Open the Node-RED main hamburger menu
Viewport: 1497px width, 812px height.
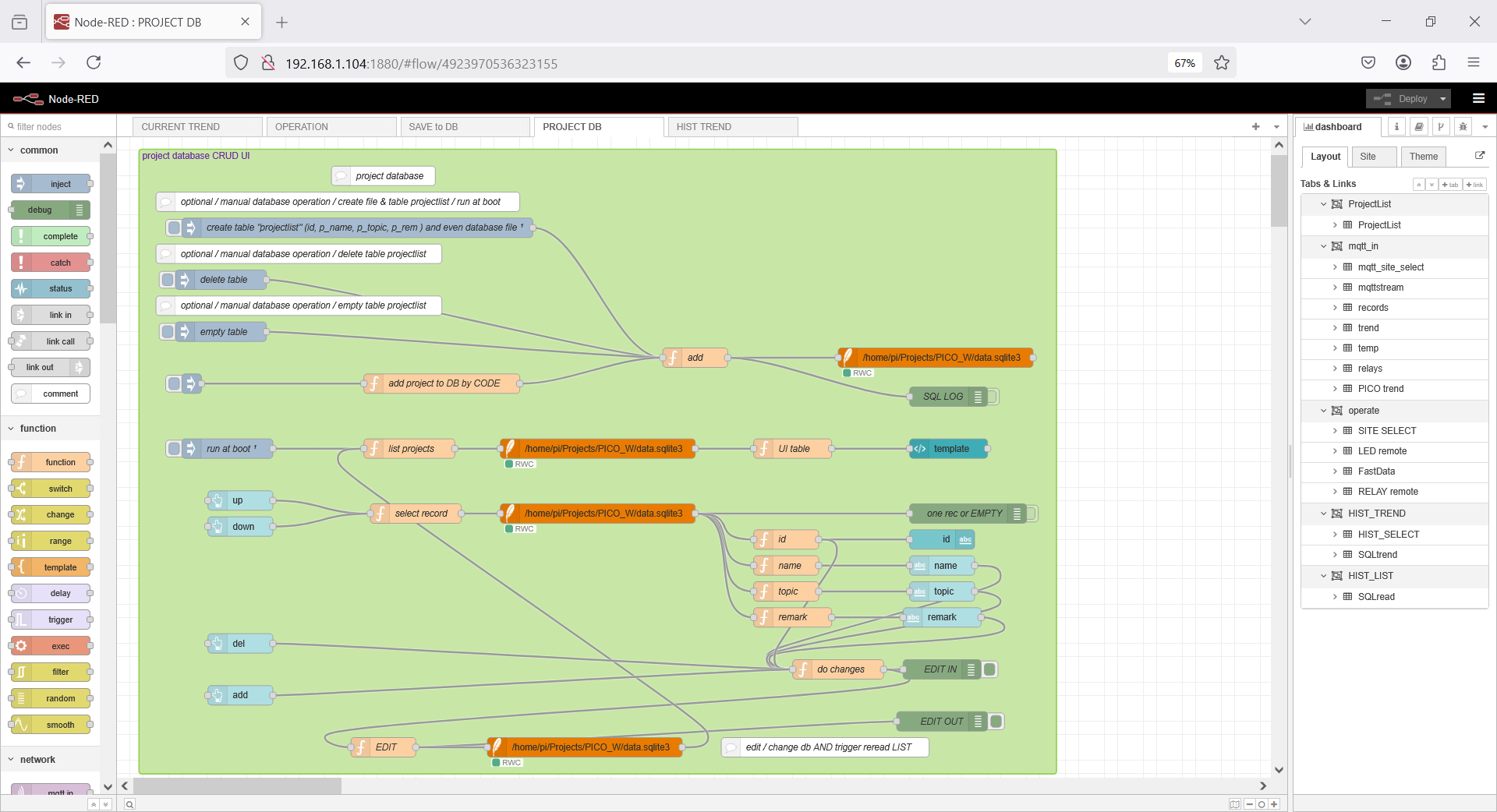(1478, 98)
